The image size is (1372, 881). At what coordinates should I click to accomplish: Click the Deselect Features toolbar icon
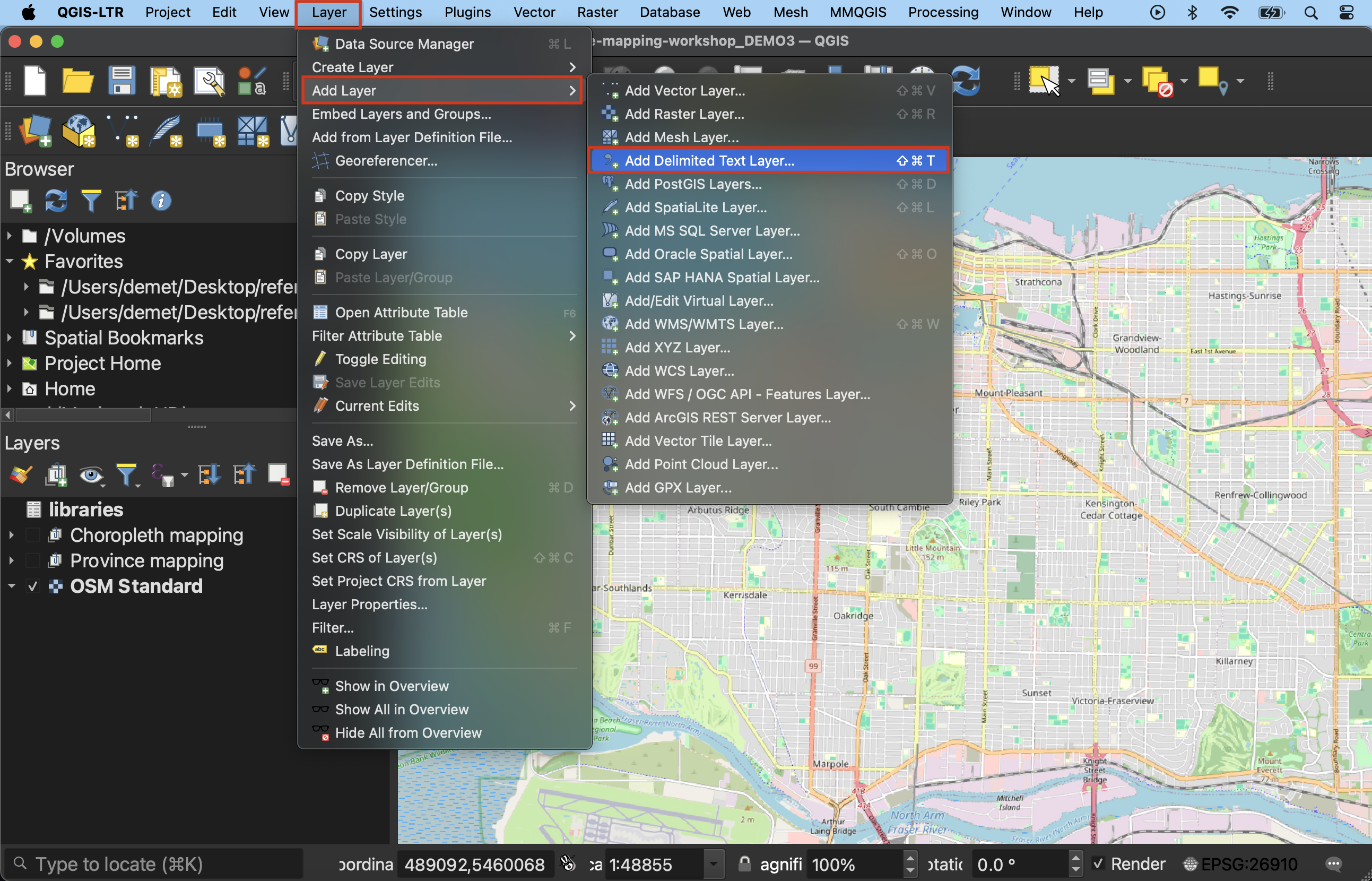(x=1157, y=81)
